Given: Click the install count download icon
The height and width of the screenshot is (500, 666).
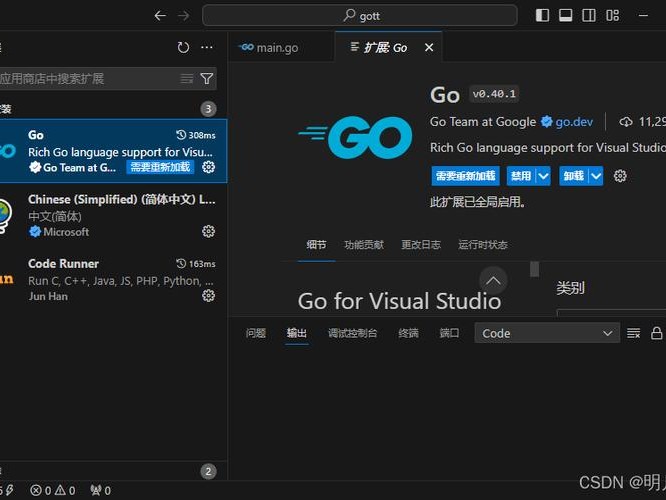Looking at the screenshot, I should tap(625, 122).
